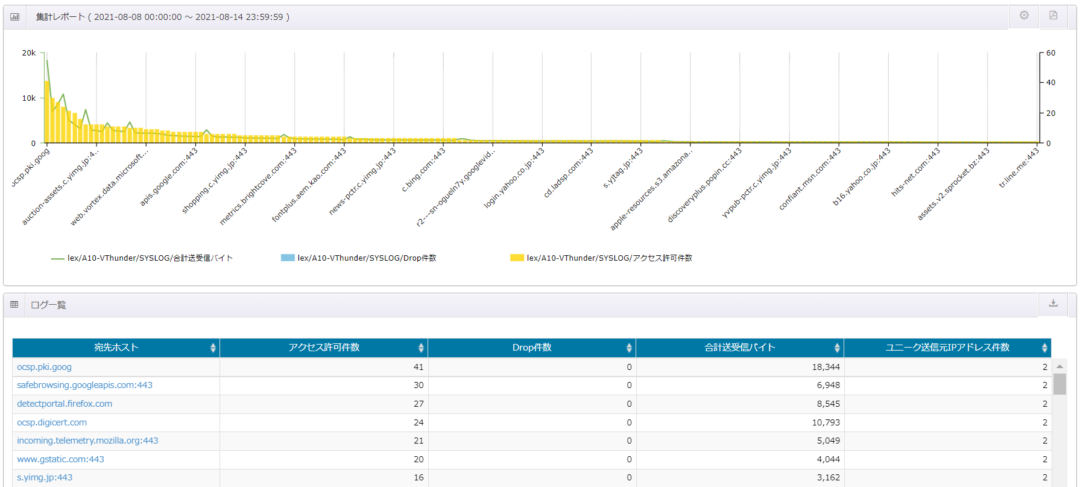The image size is (1080, 487).
Task: Click the s.yjtag.jp:443 axis label
Action: (x=622, y=168)
